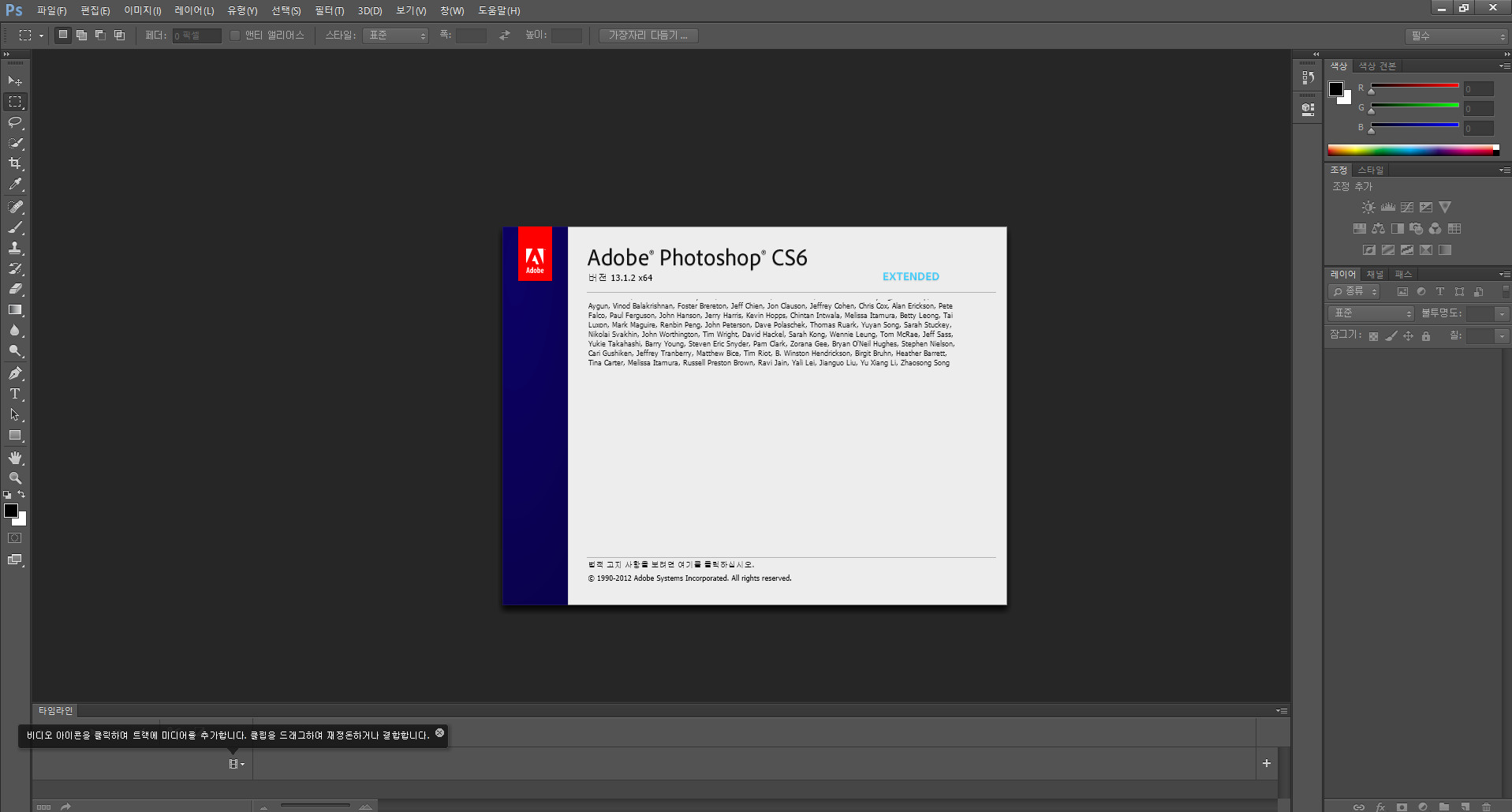Add a track with the plus button
Viewport: 1512px width, 812px height.
[1267, 763]
